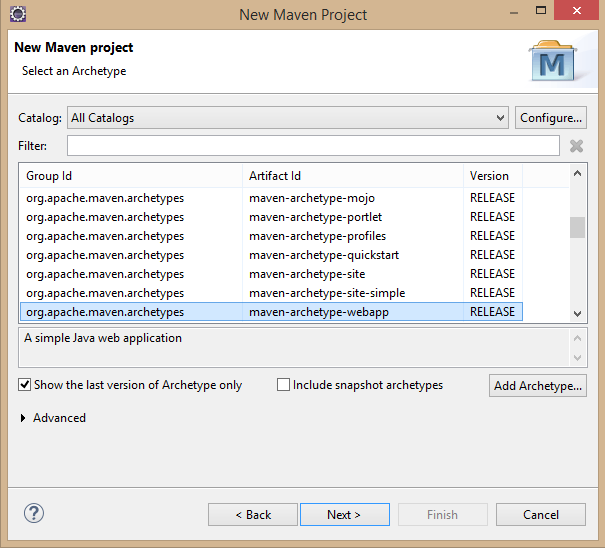Open the Catalog dropdown

tap(288, 118)
